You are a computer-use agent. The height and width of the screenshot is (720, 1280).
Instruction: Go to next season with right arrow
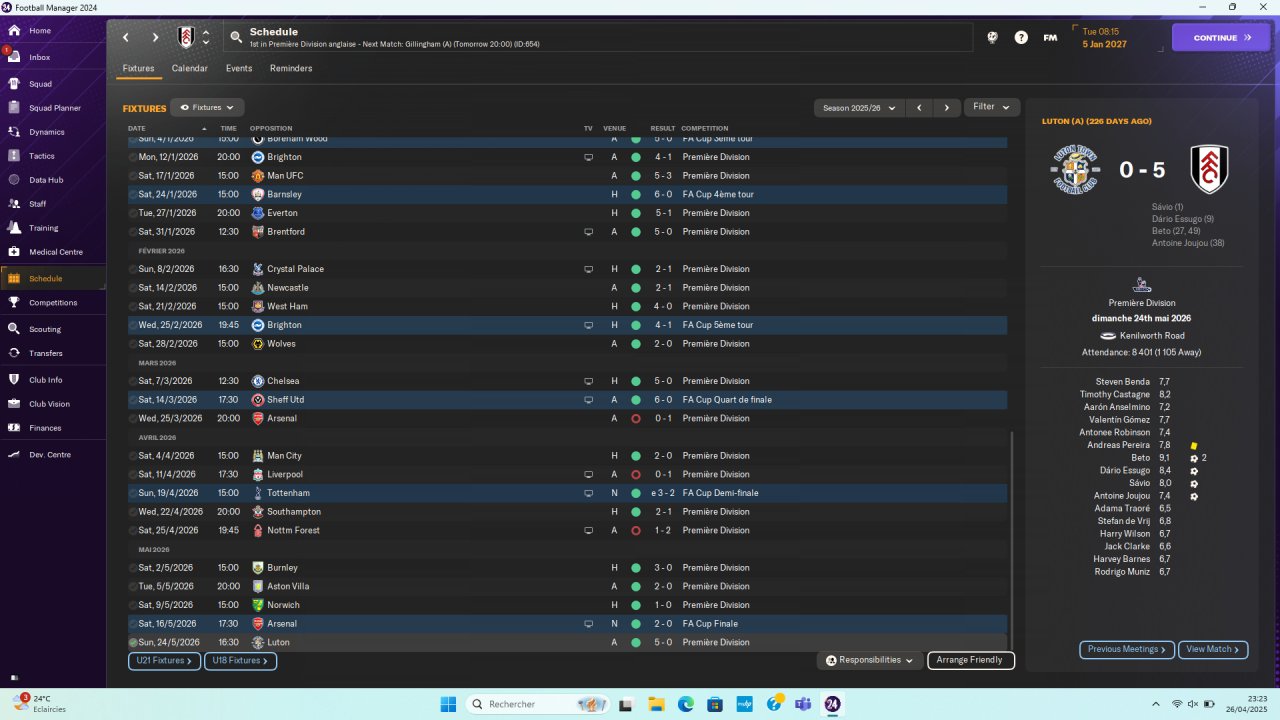click(947, 107)
